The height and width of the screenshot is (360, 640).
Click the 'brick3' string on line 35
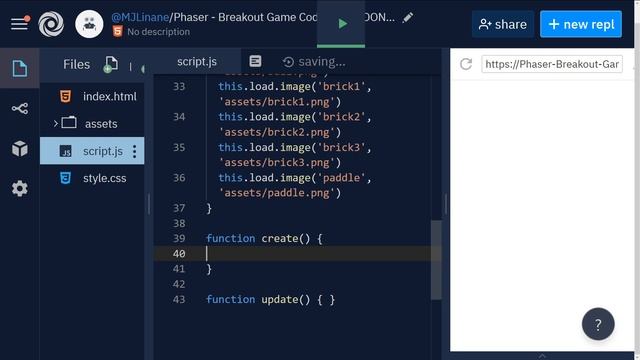[341, 147]
